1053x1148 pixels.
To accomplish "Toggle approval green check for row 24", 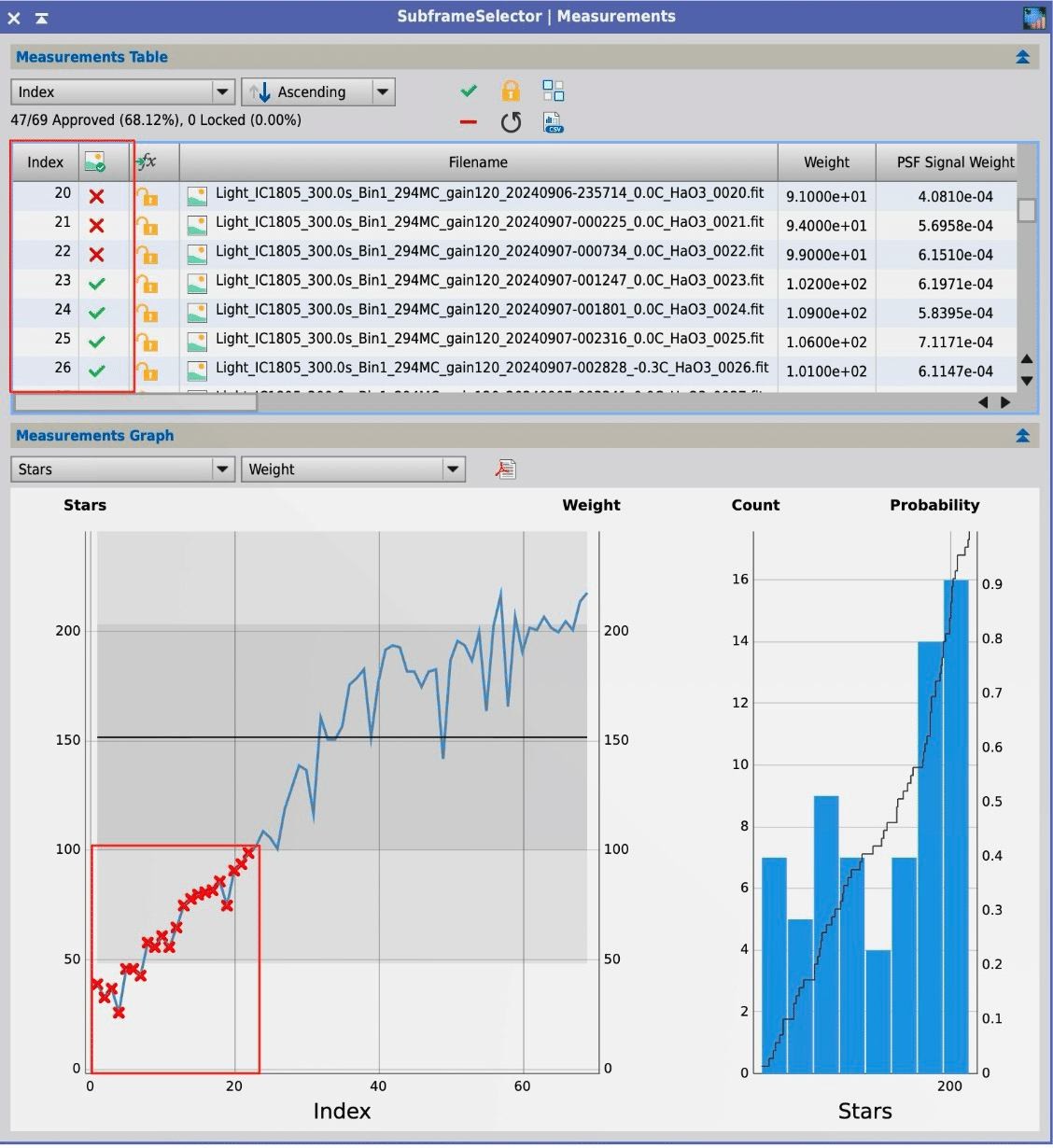I will coord(96,312).
